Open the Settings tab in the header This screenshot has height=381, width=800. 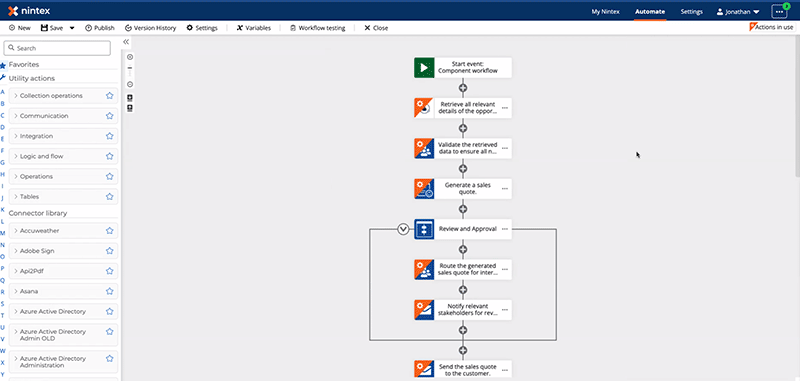pyautogui.click(x=691, y=11)
